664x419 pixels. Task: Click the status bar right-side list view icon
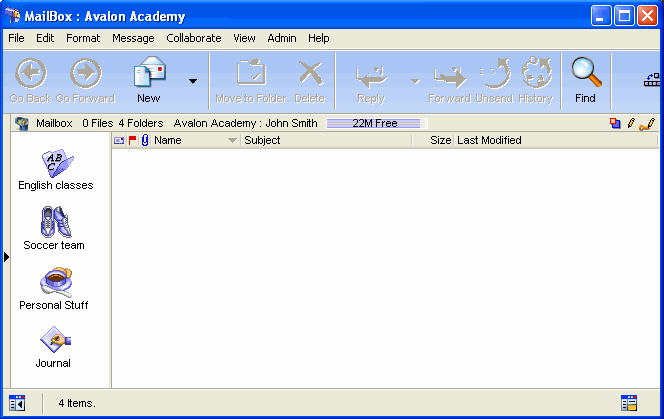(629, 403)
